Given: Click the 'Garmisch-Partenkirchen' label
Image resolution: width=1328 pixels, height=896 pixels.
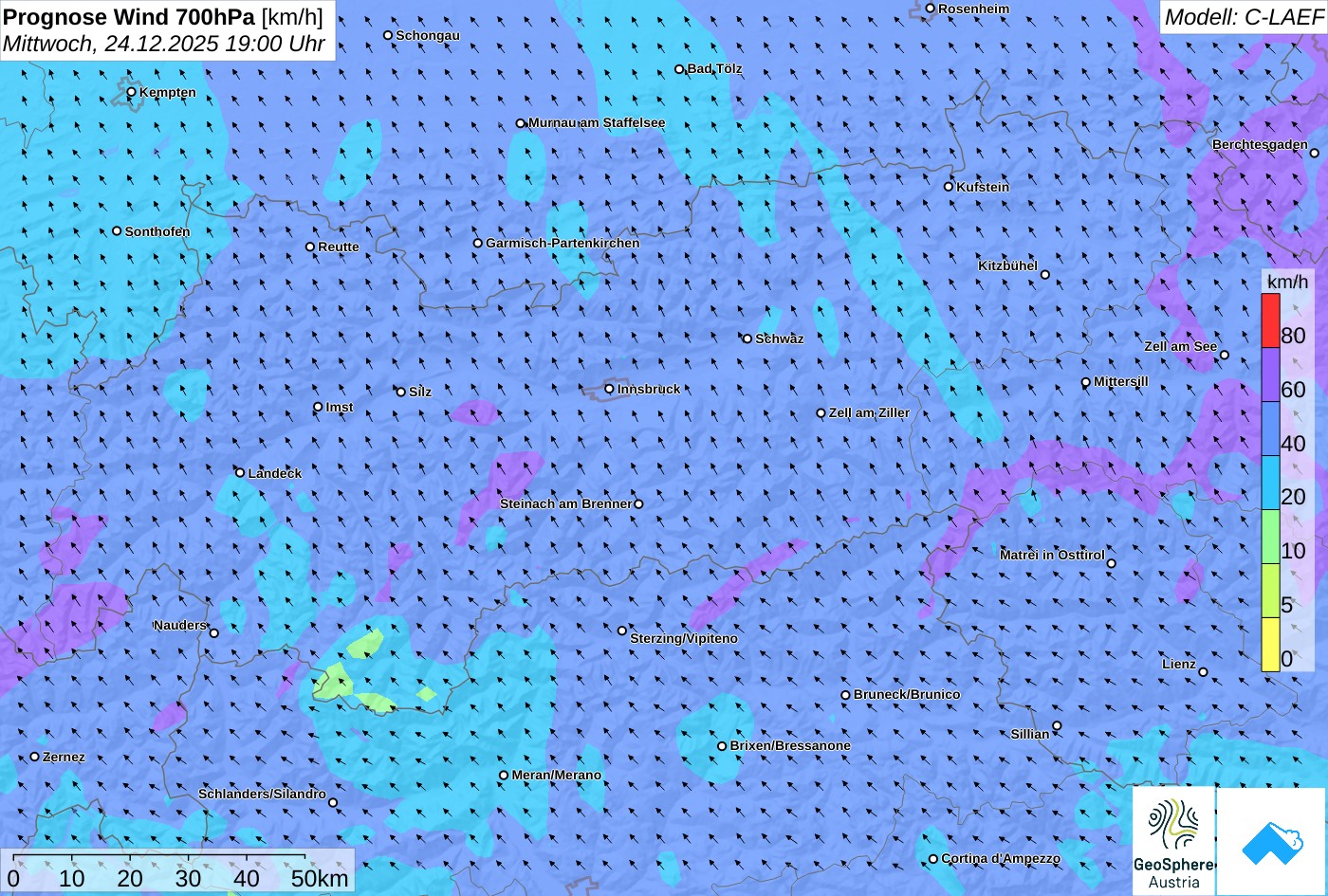Looking at the screenshot, I should tap(563, 243).
